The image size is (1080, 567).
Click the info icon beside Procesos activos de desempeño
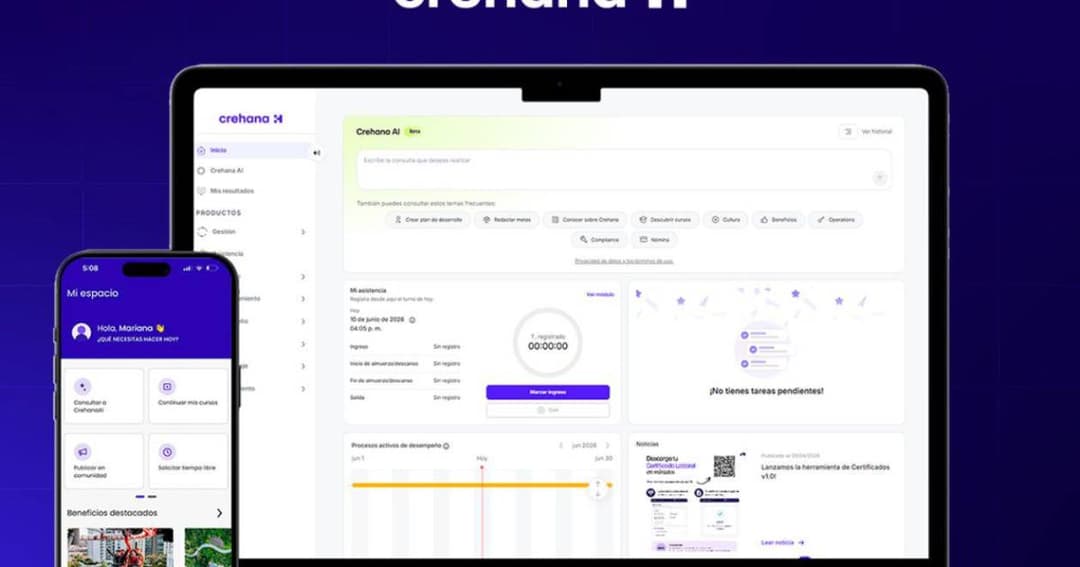(x=446, y=446)
